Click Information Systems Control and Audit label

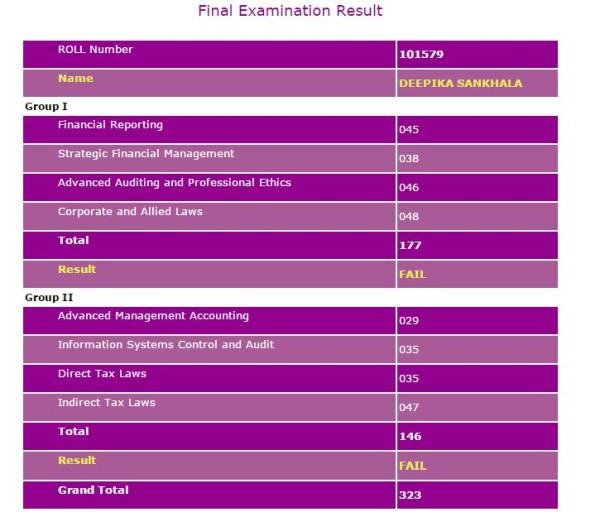tap(166, 345)
